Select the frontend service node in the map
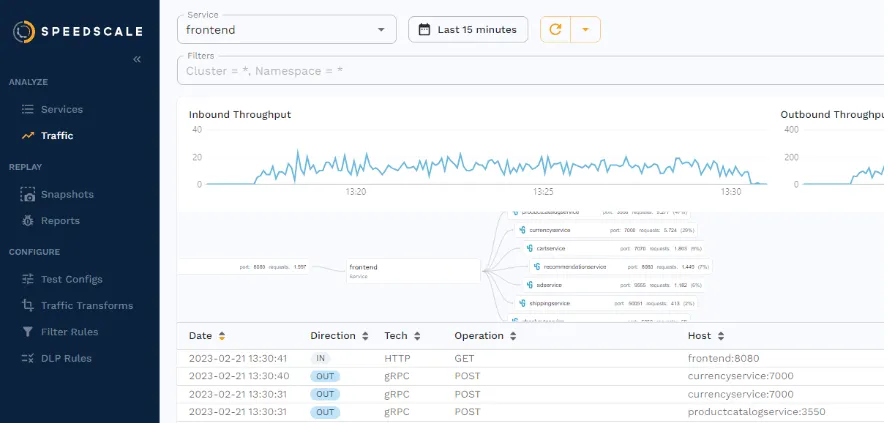Viewport: 888px width, 423px height. tap(413, 271)
